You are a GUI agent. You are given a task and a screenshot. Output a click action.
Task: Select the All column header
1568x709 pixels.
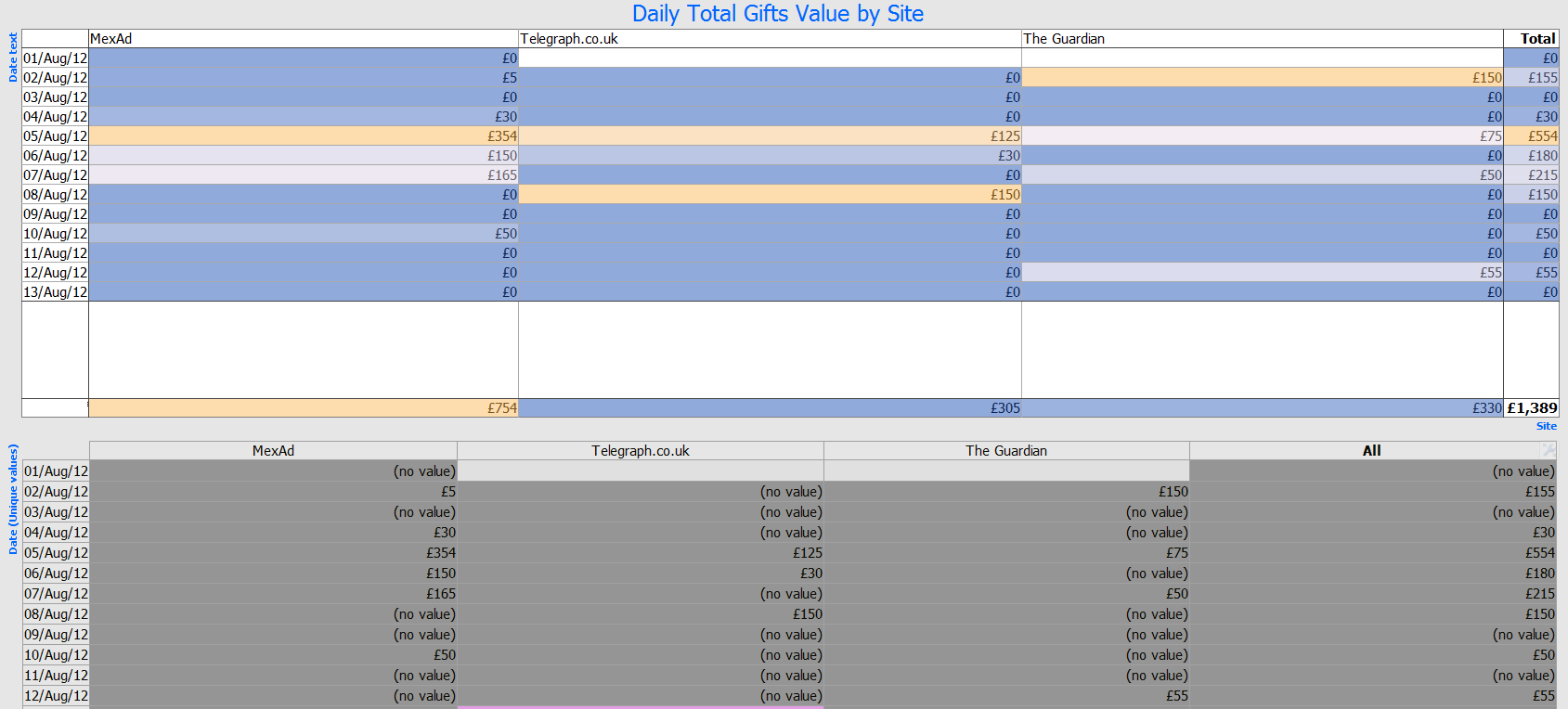pyautogui.click(x=1372, y=451)
